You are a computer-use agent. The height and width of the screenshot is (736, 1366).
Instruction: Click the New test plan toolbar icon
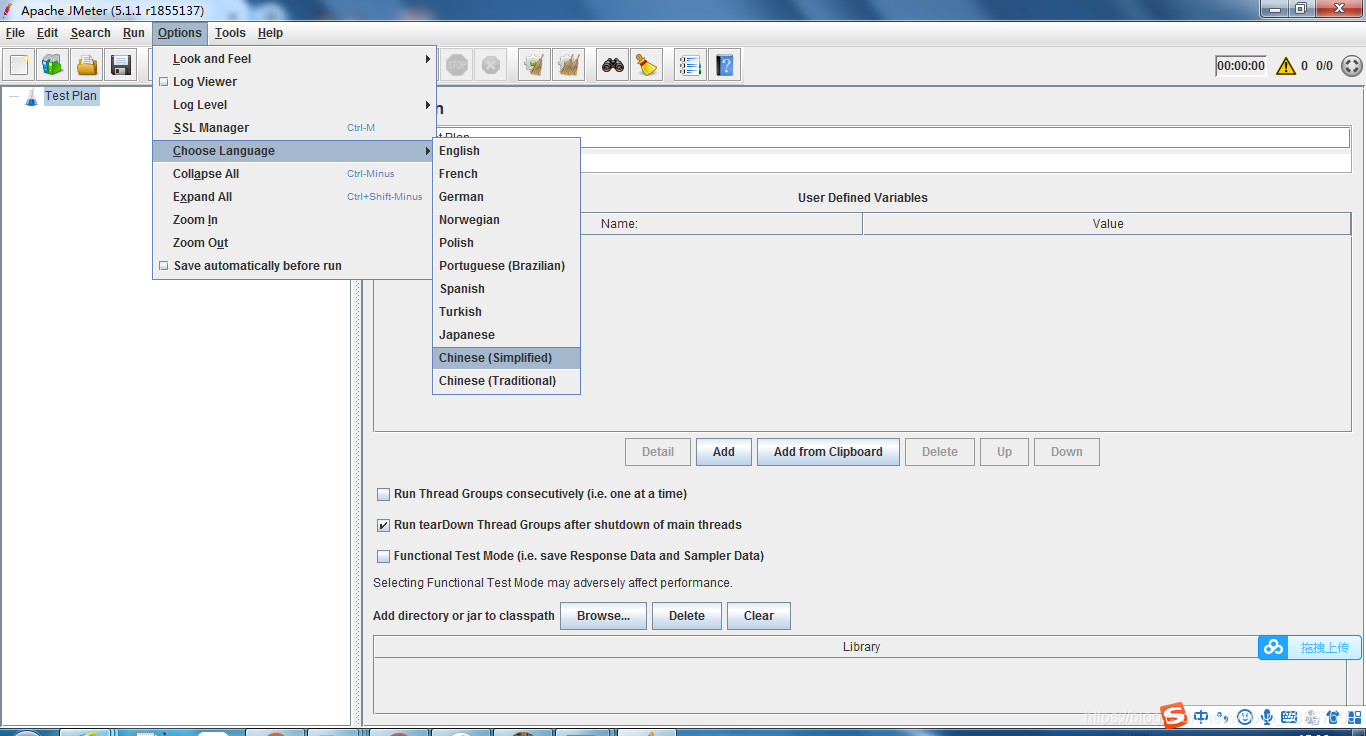click(19, 66)
